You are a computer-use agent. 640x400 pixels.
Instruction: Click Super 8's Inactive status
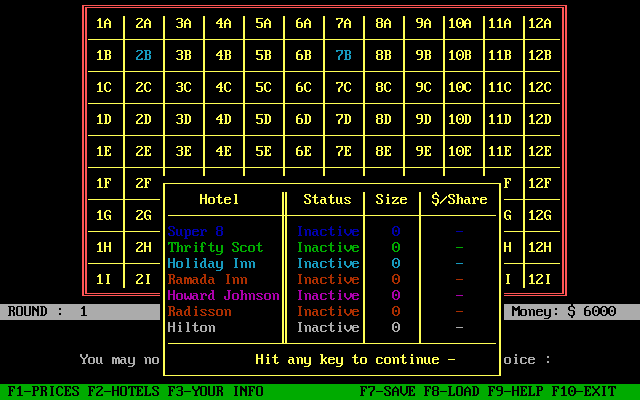coord(328,231)
